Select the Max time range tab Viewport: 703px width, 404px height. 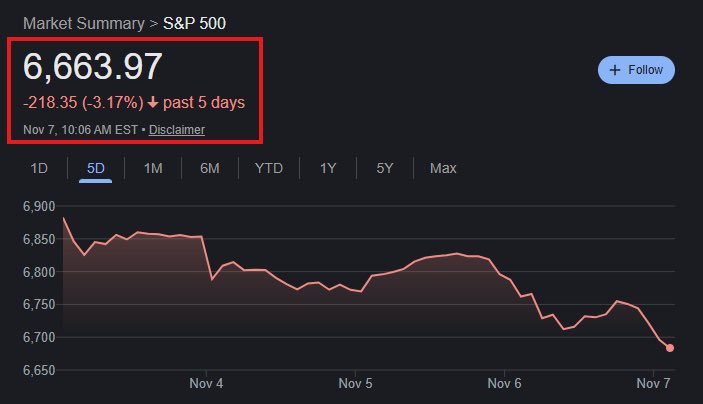(x=443, y=168)
